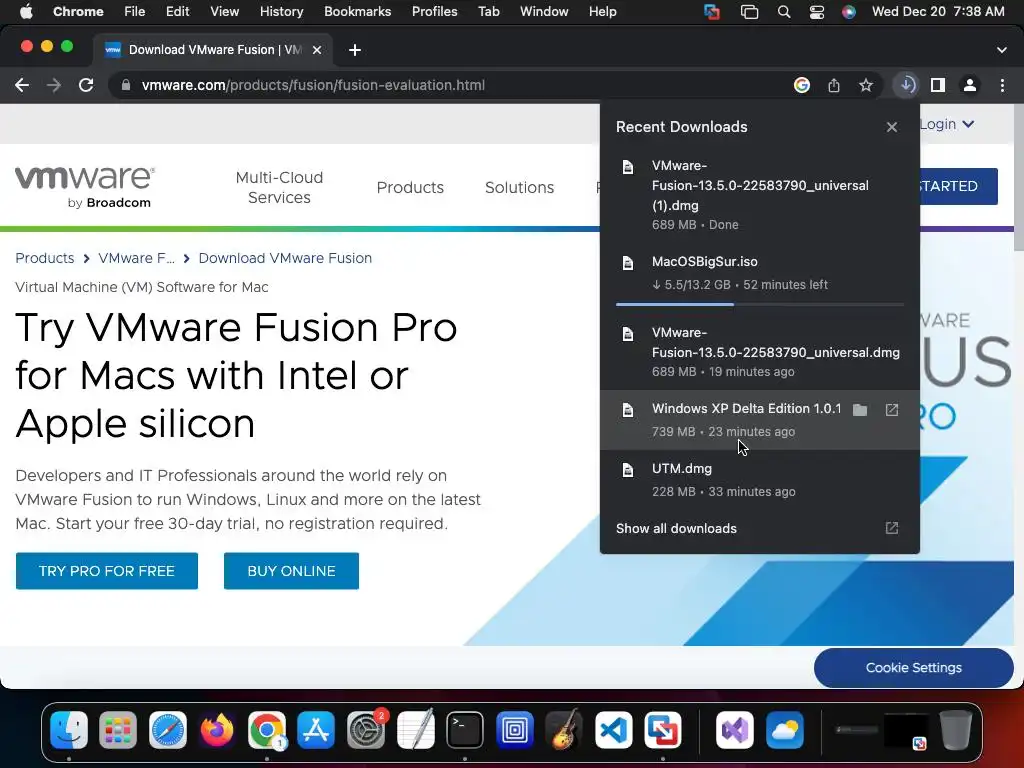Open Chrome's three-dot menu
Viewport: 1024px width, 768px height.
[1002, 85]
